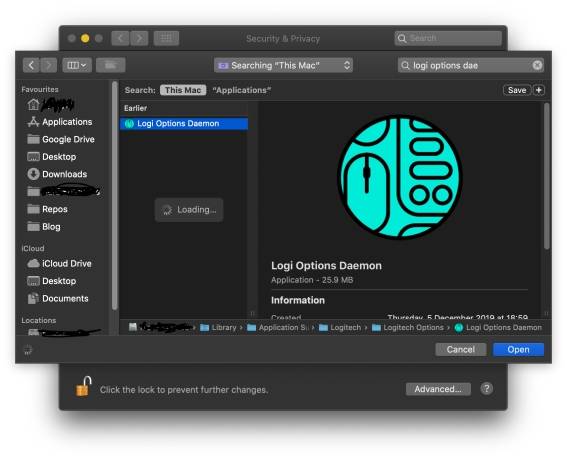Viewport: 567px width, 460px height.
Task: Open the help question mark button
Action: pos(487,389)
